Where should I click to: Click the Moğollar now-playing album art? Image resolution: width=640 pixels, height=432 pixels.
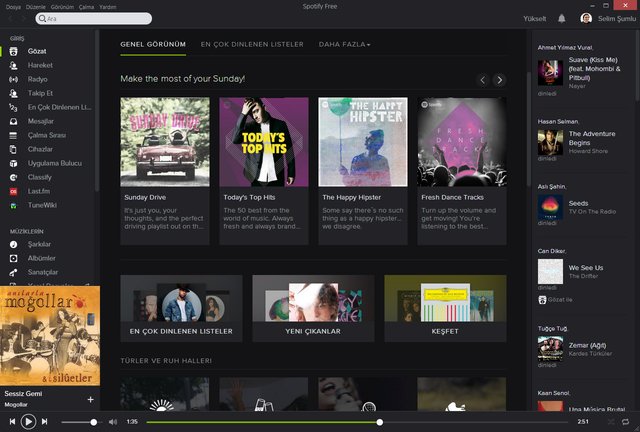pyautogui.click(x=50, y=336)
